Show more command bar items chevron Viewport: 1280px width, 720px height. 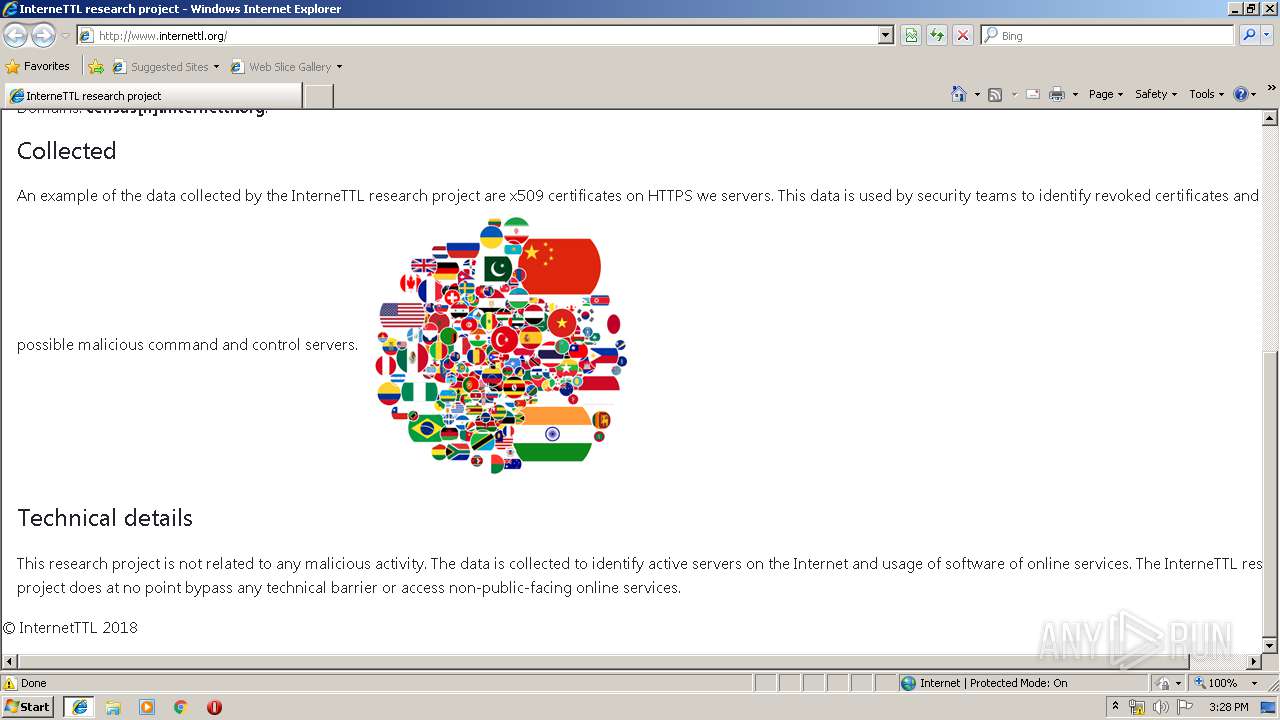coord(1271,89)
